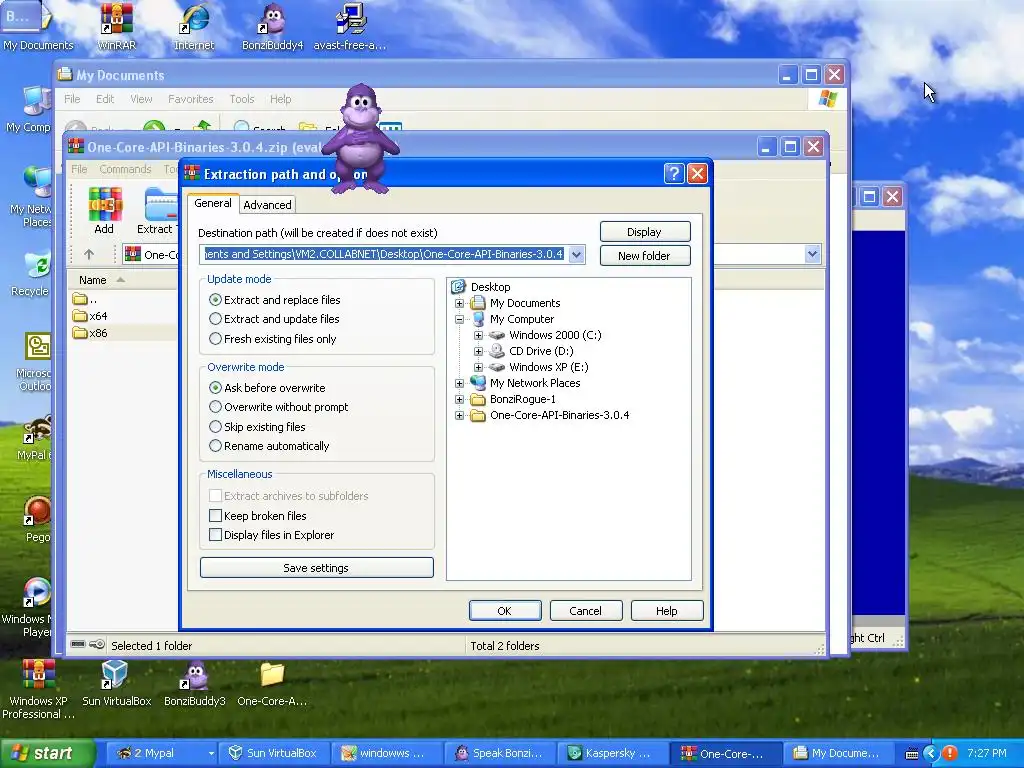Expand Windows 2000 (C:) drive node

(478, 335)
